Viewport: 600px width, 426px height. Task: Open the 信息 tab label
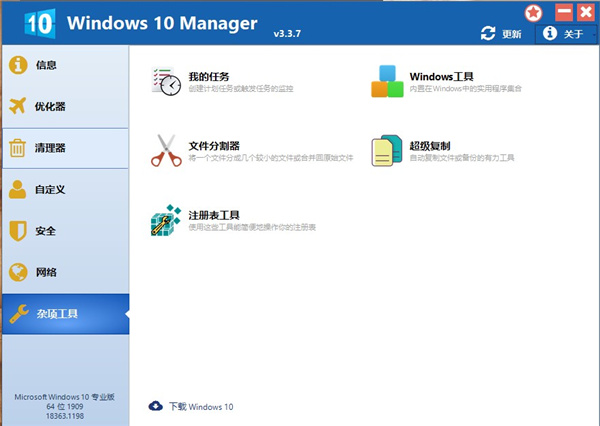pyautogui.click(x=46, y=65)
